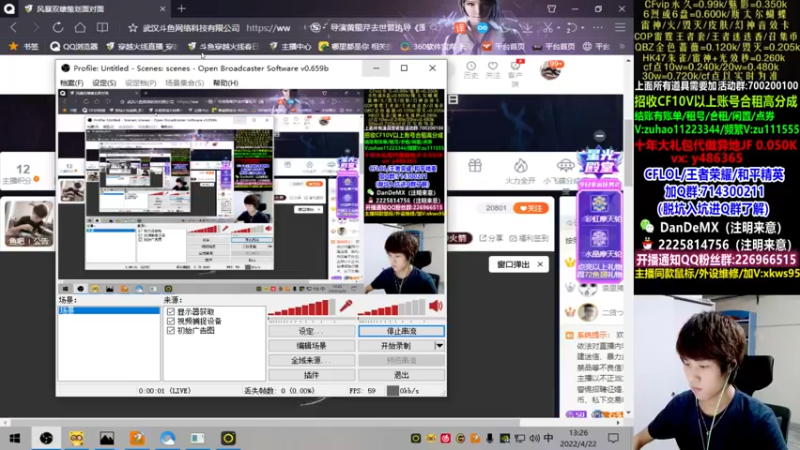800x450 pixels.
Task: Uncheck the 初始广告图 source
Action: (171, 330)
